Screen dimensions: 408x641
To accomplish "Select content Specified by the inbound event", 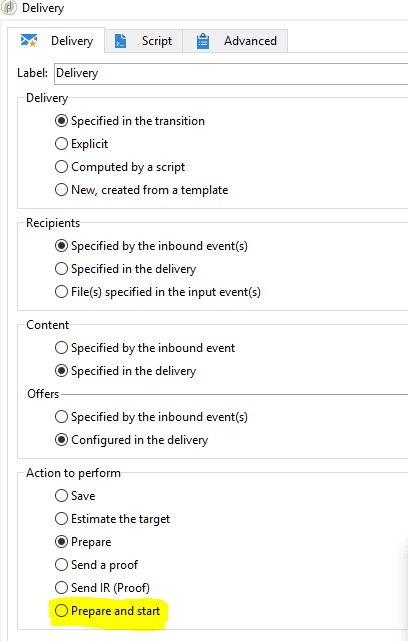I will pos(145,348).
